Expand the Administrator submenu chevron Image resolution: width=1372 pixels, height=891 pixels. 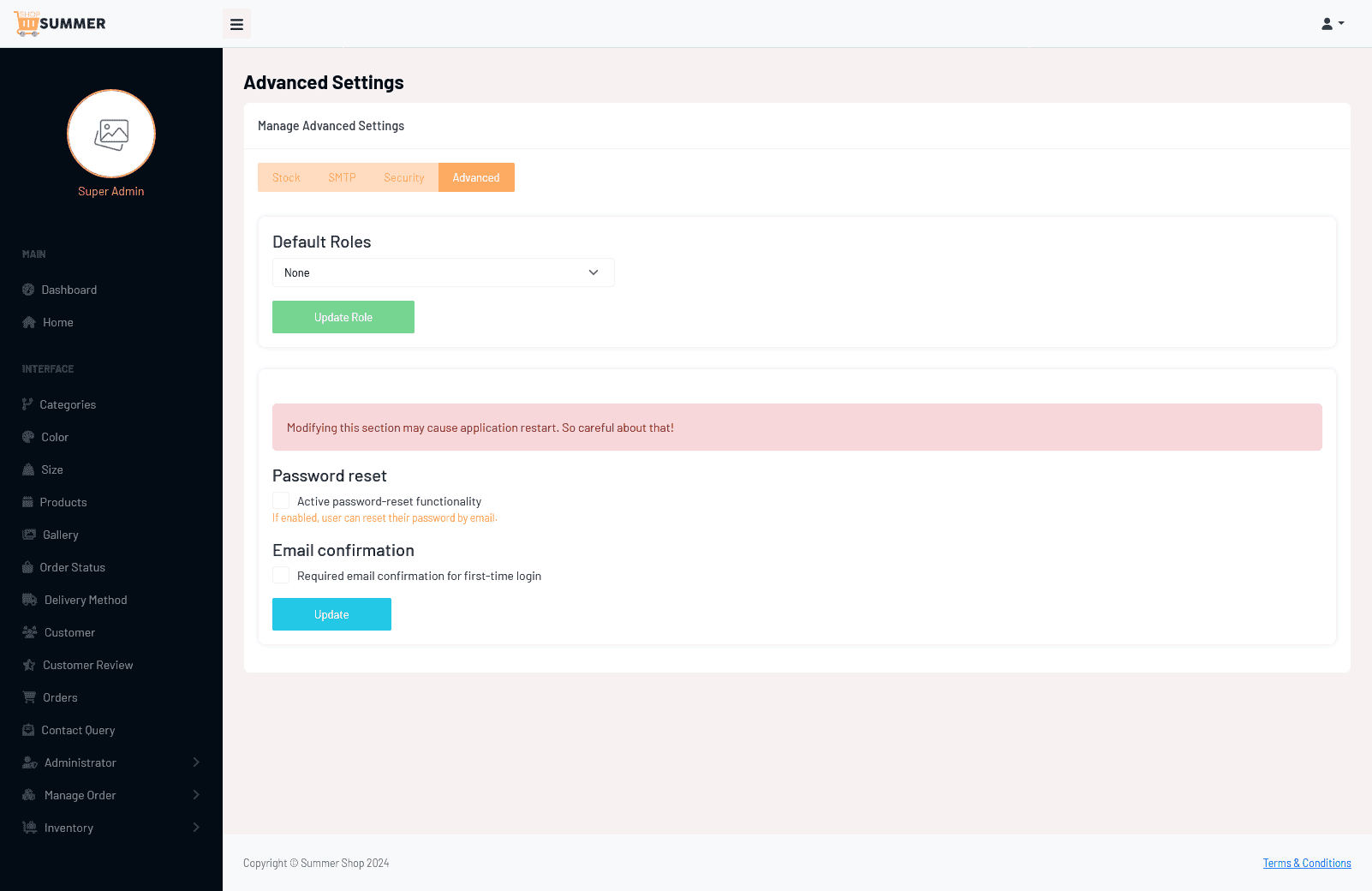pos(196,762)
